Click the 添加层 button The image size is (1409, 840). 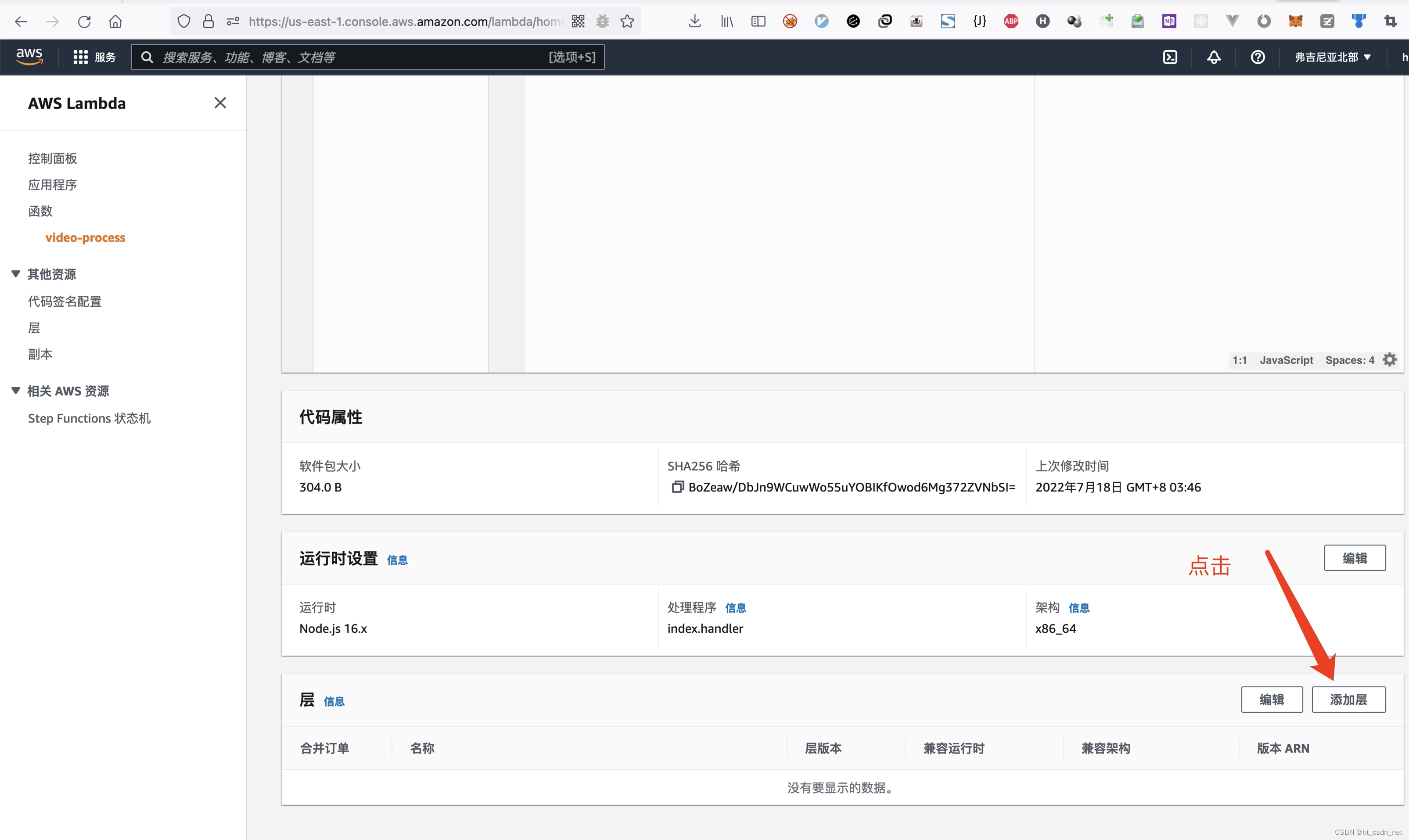pyautogui.click(x=1348, y=700)
